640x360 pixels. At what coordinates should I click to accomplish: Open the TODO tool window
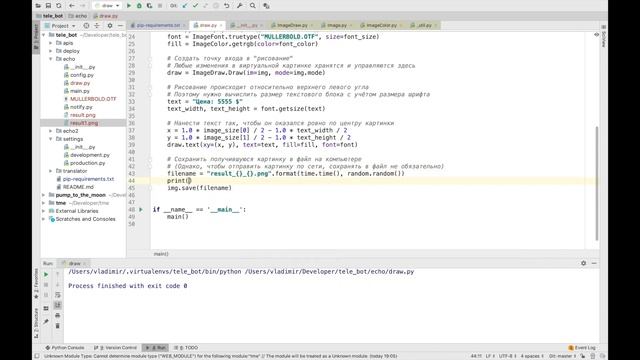(x=186, y=348)
